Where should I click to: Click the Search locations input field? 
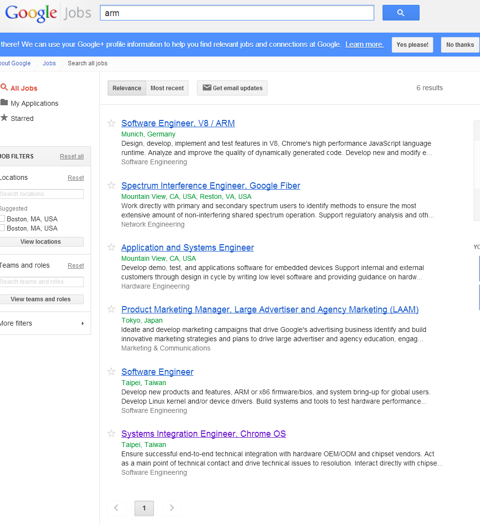click(42, 194)
